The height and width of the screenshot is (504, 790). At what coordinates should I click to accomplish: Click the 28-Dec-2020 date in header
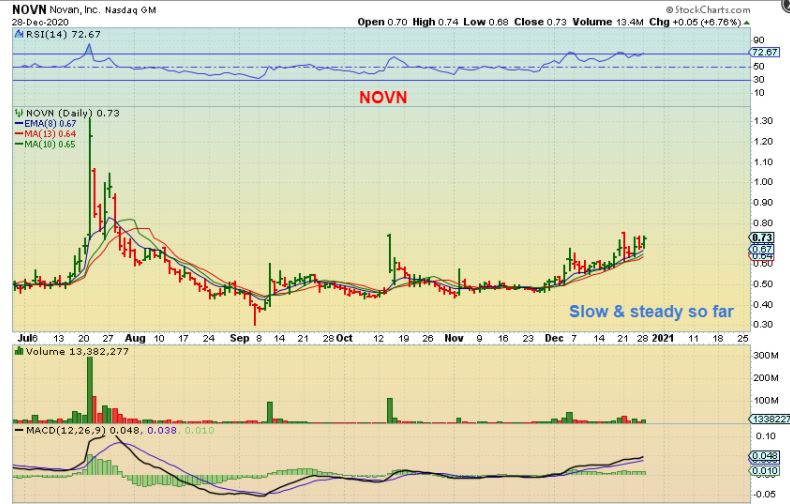coord(40,22)
